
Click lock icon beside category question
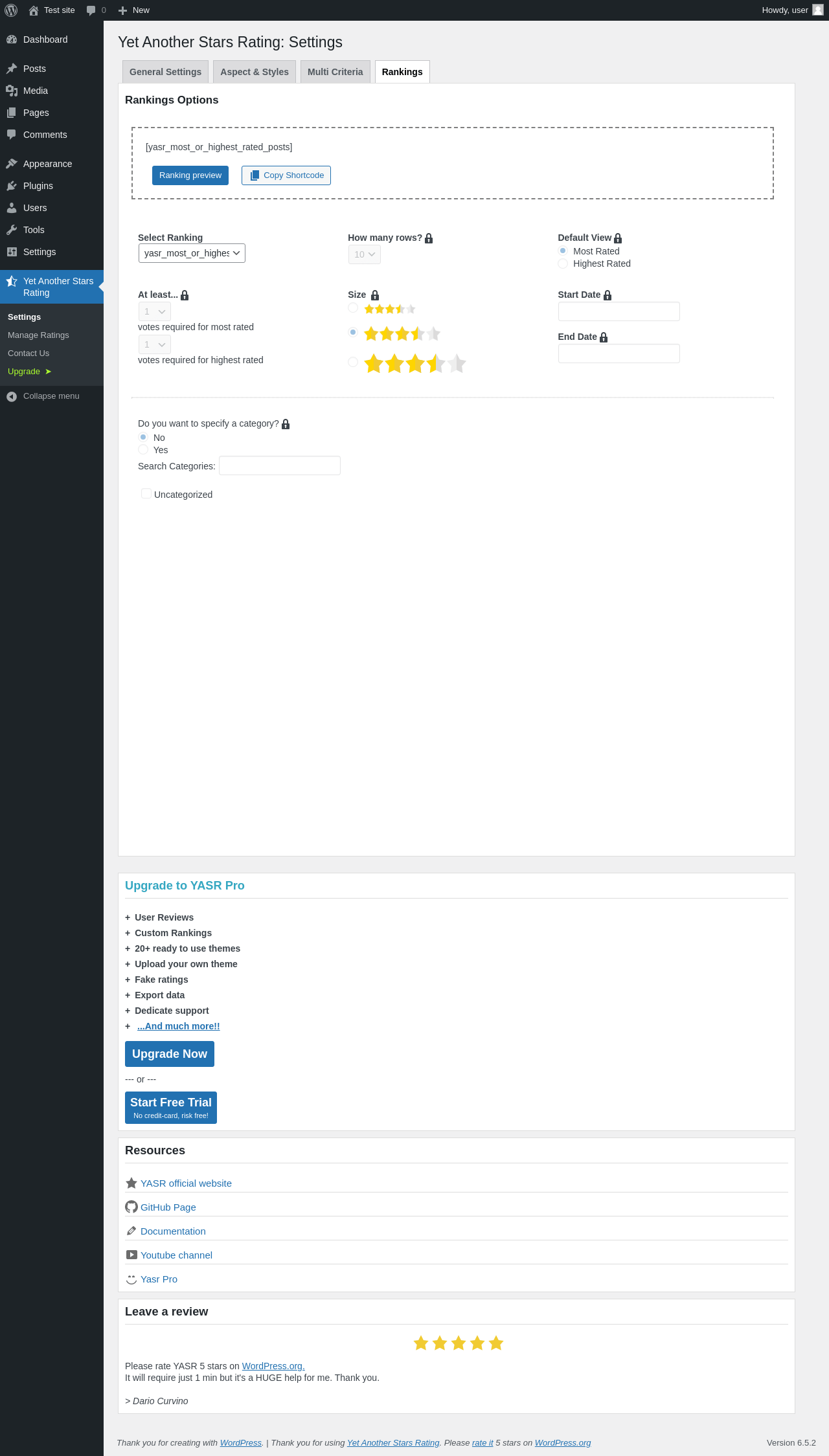[x=286, y=424]
